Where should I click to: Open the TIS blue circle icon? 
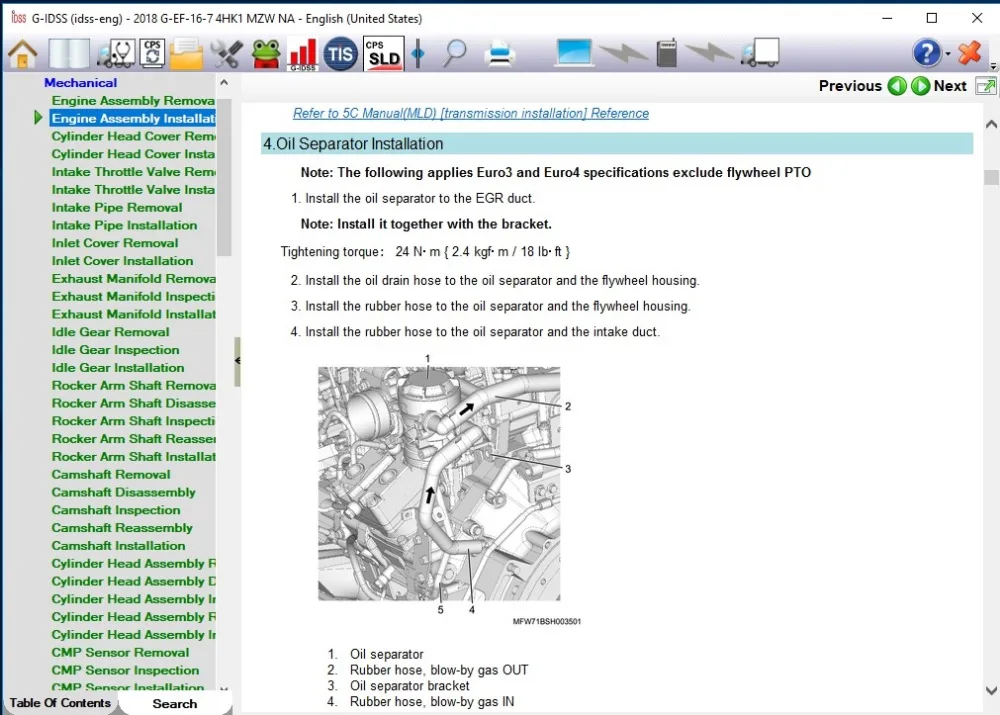[340, 54]
